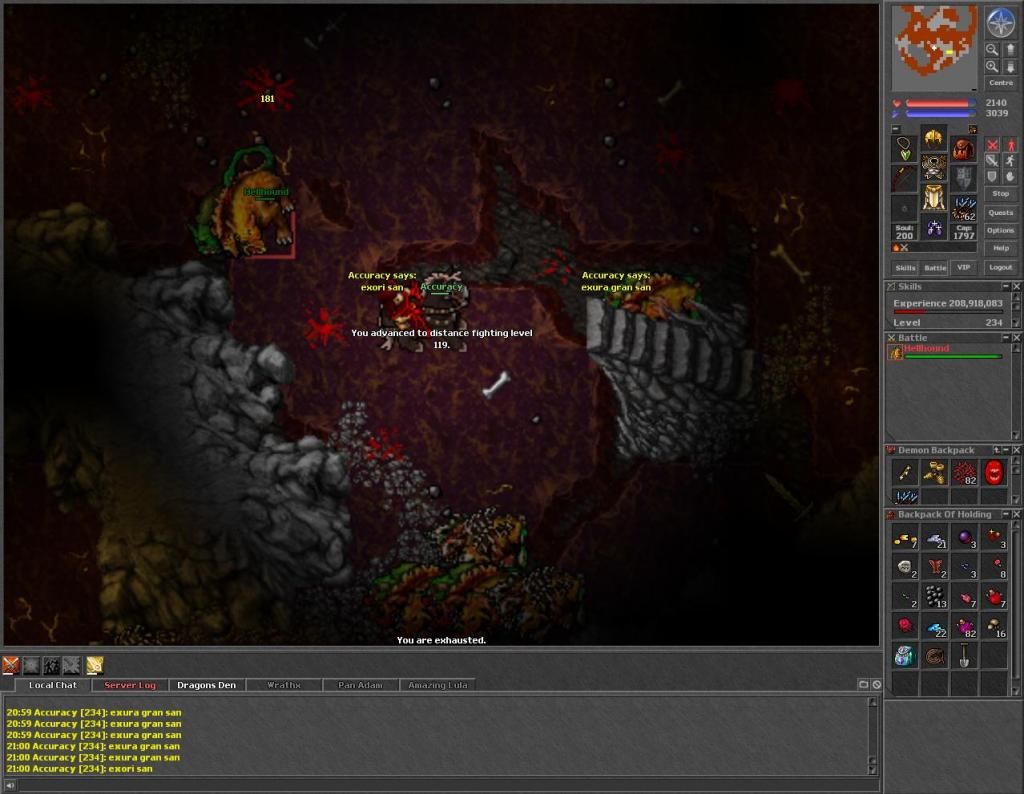The image size is (1024, 794).
Task: Minimize the Skills window
Action: (1006, 287)
